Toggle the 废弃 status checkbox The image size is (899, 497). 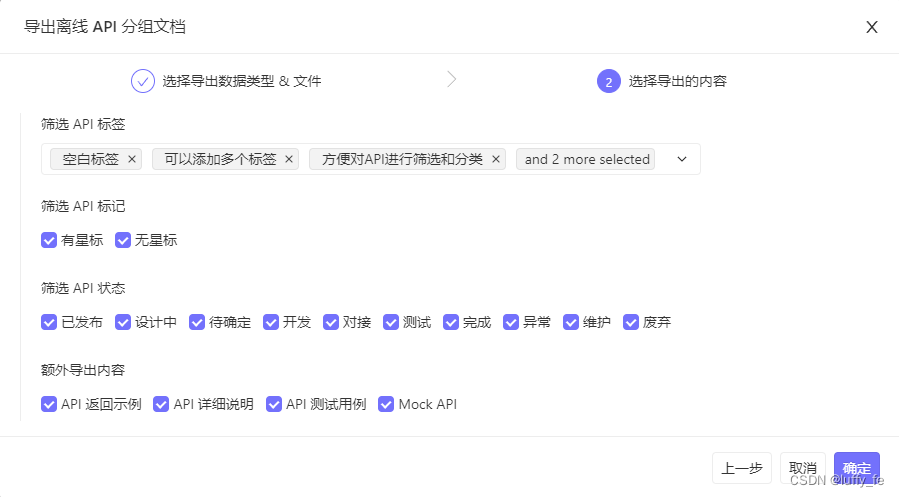click(631, 322)
